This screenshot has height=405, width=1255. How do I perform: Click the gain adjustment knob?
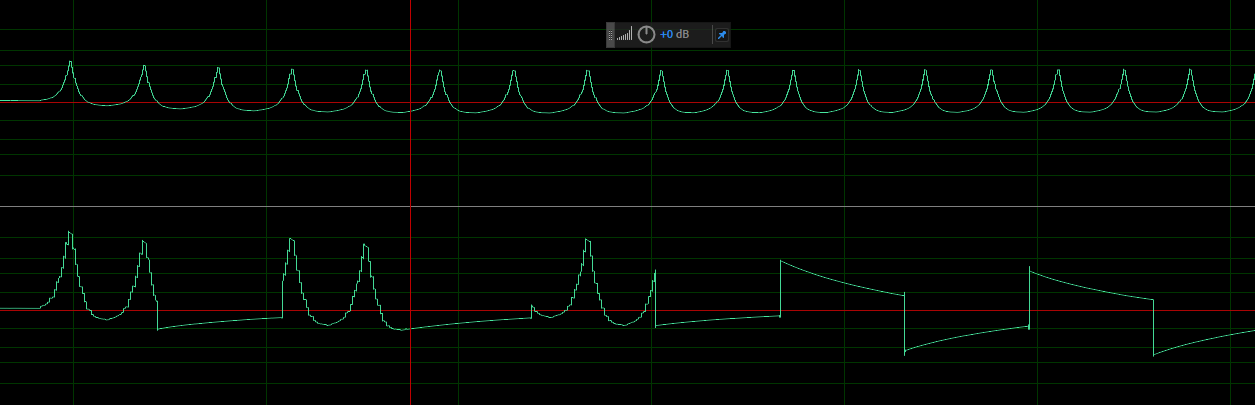(646, 35)
